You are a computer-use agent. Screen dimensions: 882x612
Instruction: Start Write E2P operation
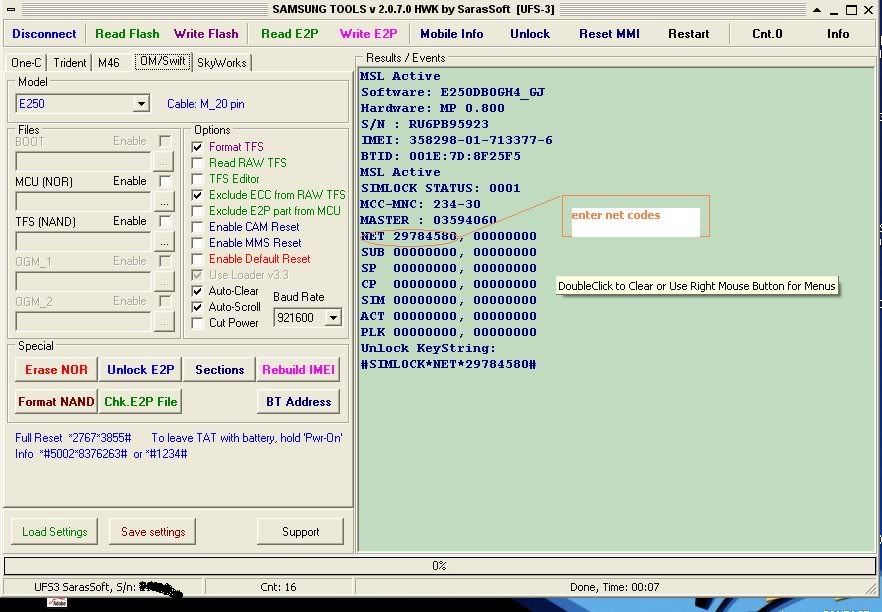tap(368, 34)
